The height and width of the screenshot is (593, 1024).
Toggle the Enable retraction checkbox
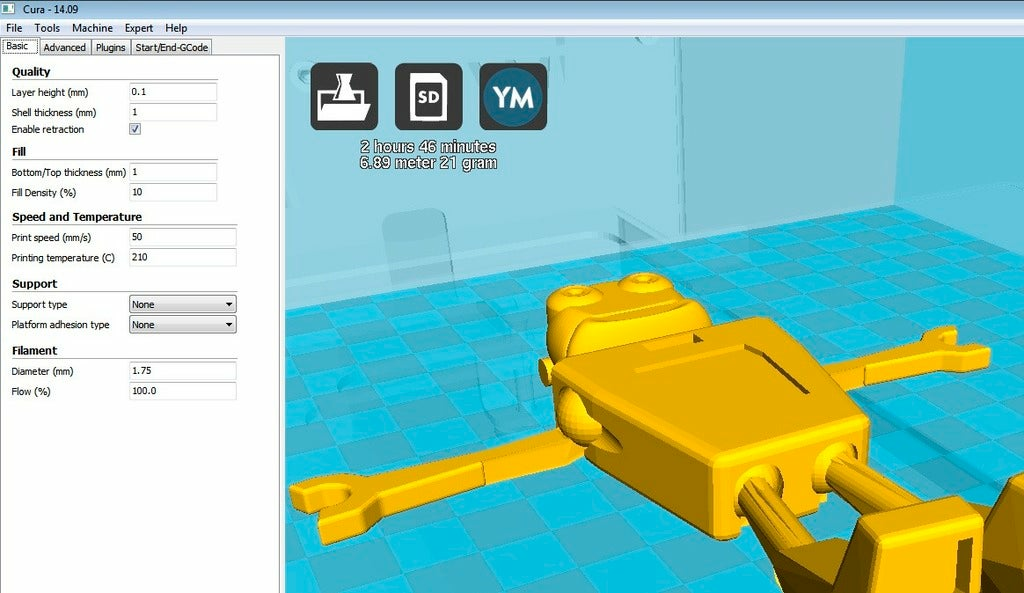pyautogui.click(x=134, y=128)
